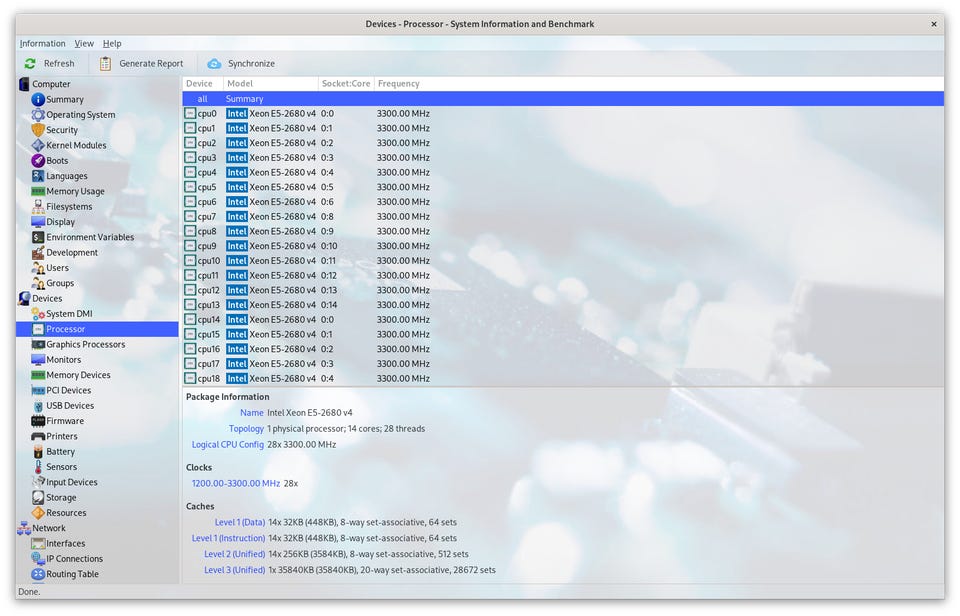Click the Generate Report icon

106,64
